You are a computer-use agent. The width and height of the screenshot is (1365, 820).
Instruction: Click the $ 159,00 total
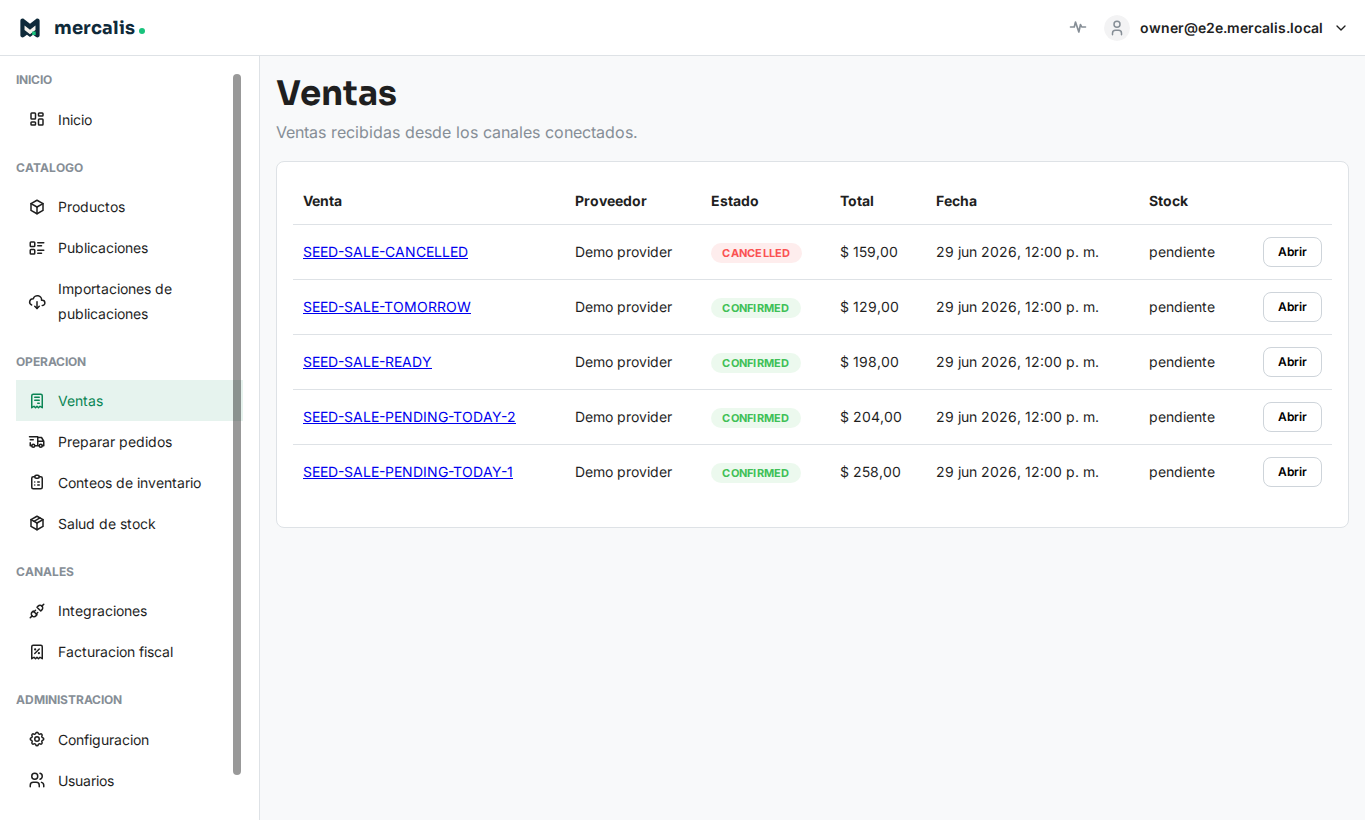coord(869,252)
